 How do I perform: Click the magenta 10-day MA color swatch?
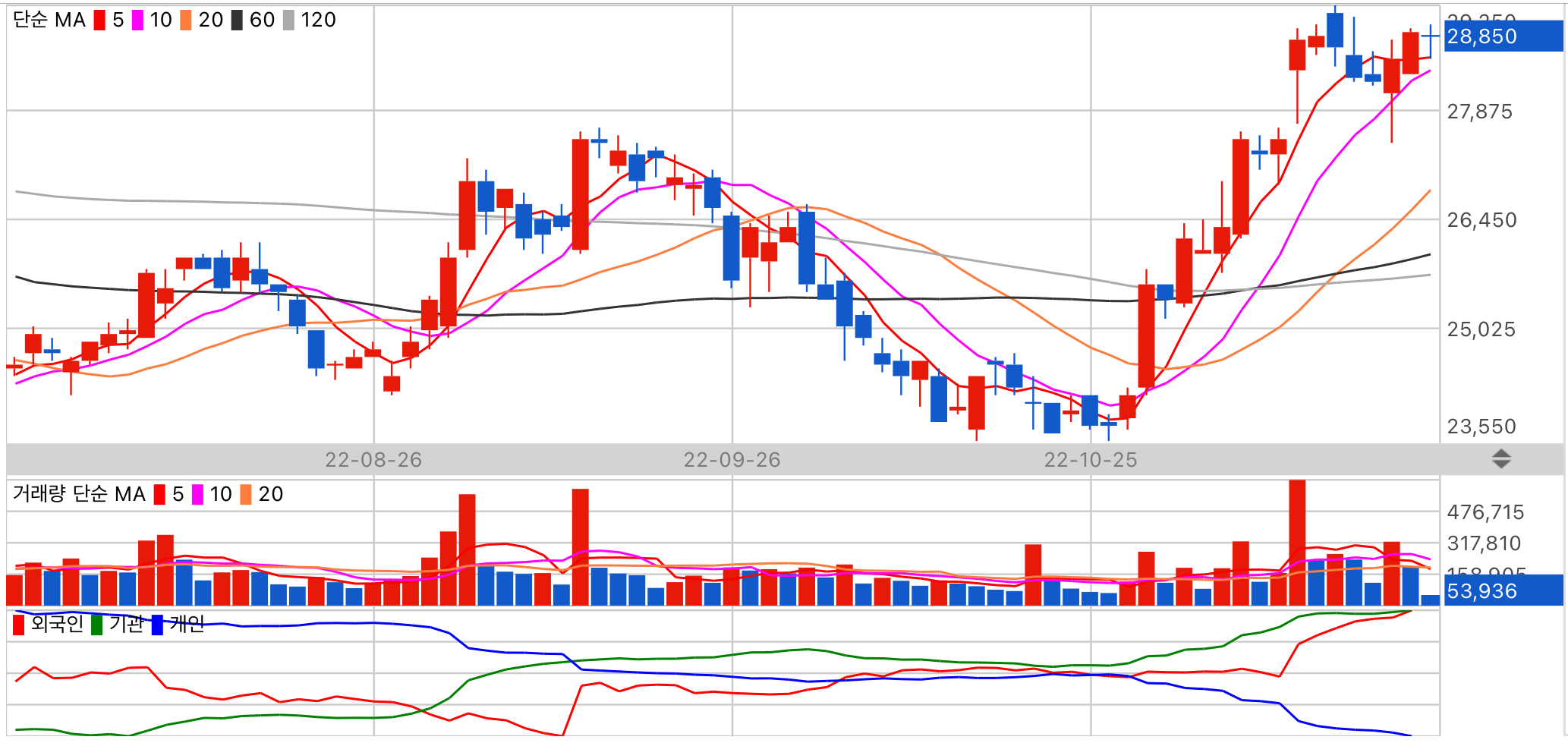pyautogui.click(x=137, y=20)
